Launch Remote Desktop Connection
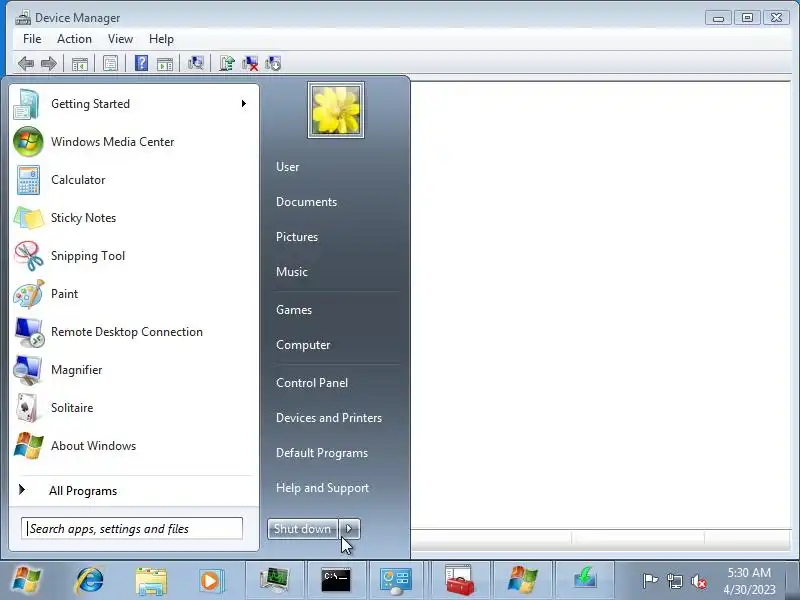This screenshot has height=600, width=800. click(134, 332)
